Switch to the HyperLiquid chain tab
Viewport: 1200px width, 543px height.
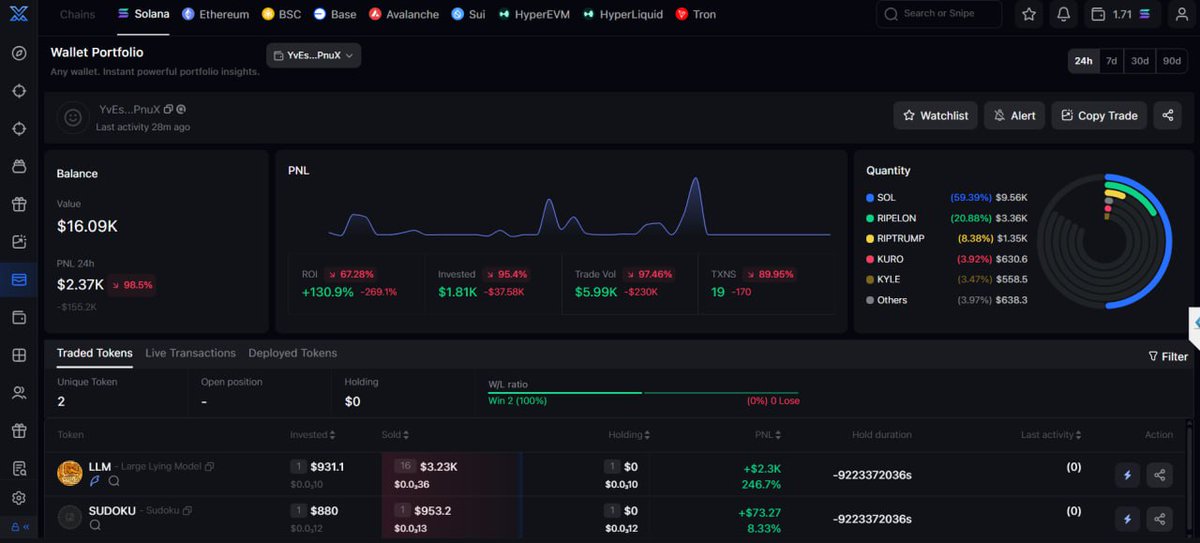click(x=622, y=14)
